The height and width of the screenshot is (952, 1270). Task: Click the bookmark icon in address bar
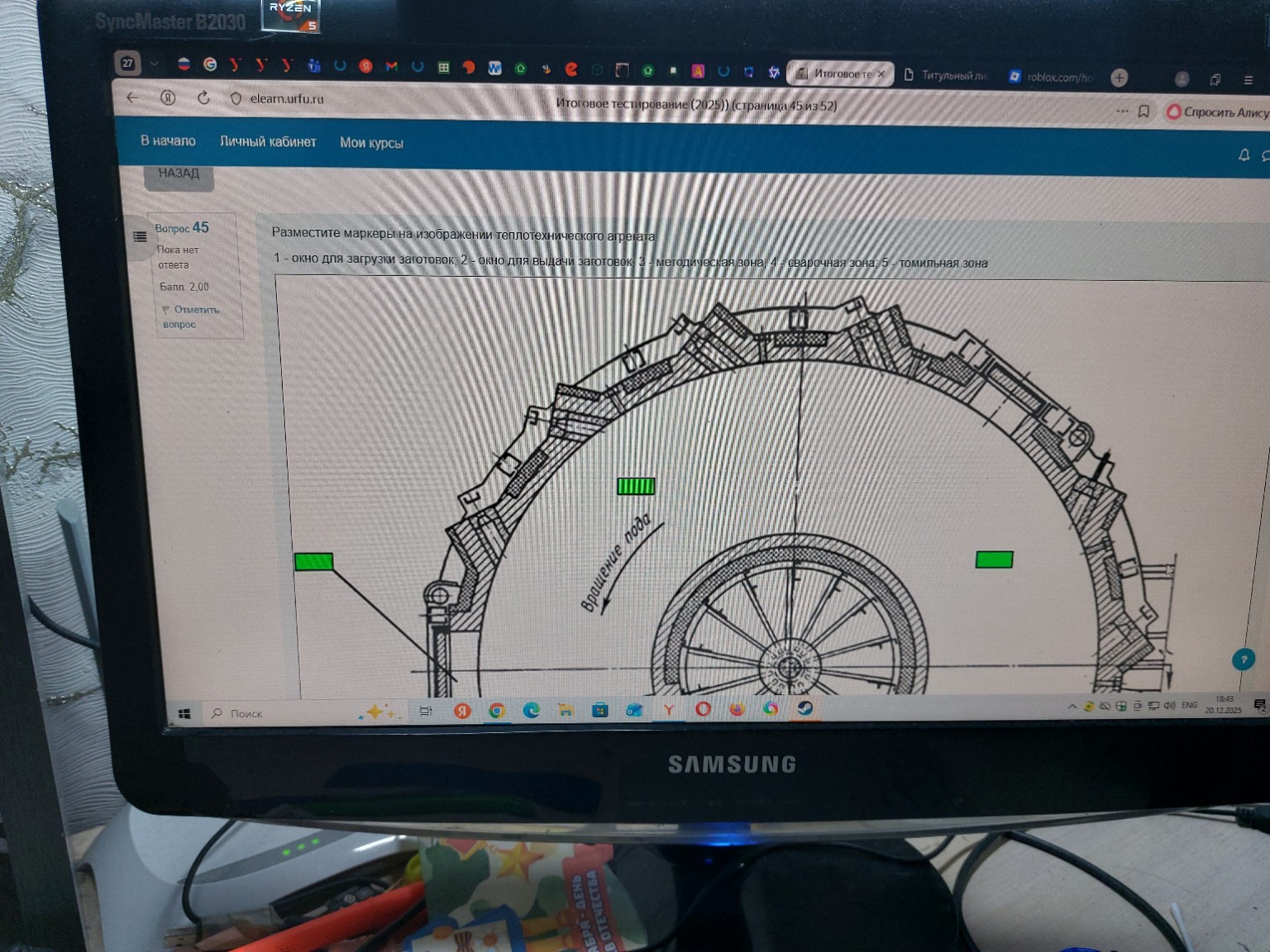pos(1143,111)
